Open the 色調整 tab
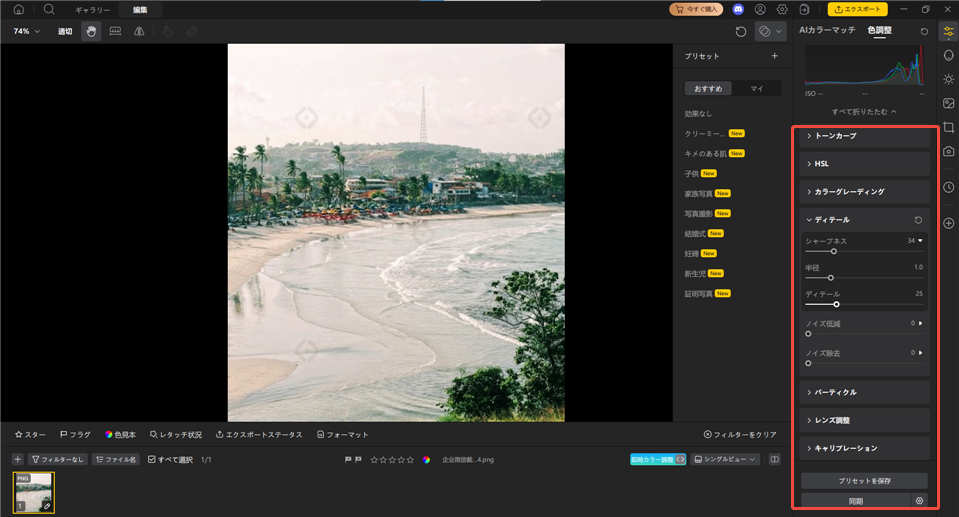The width and height of the screenshot is (959, 517). (879, 30)
